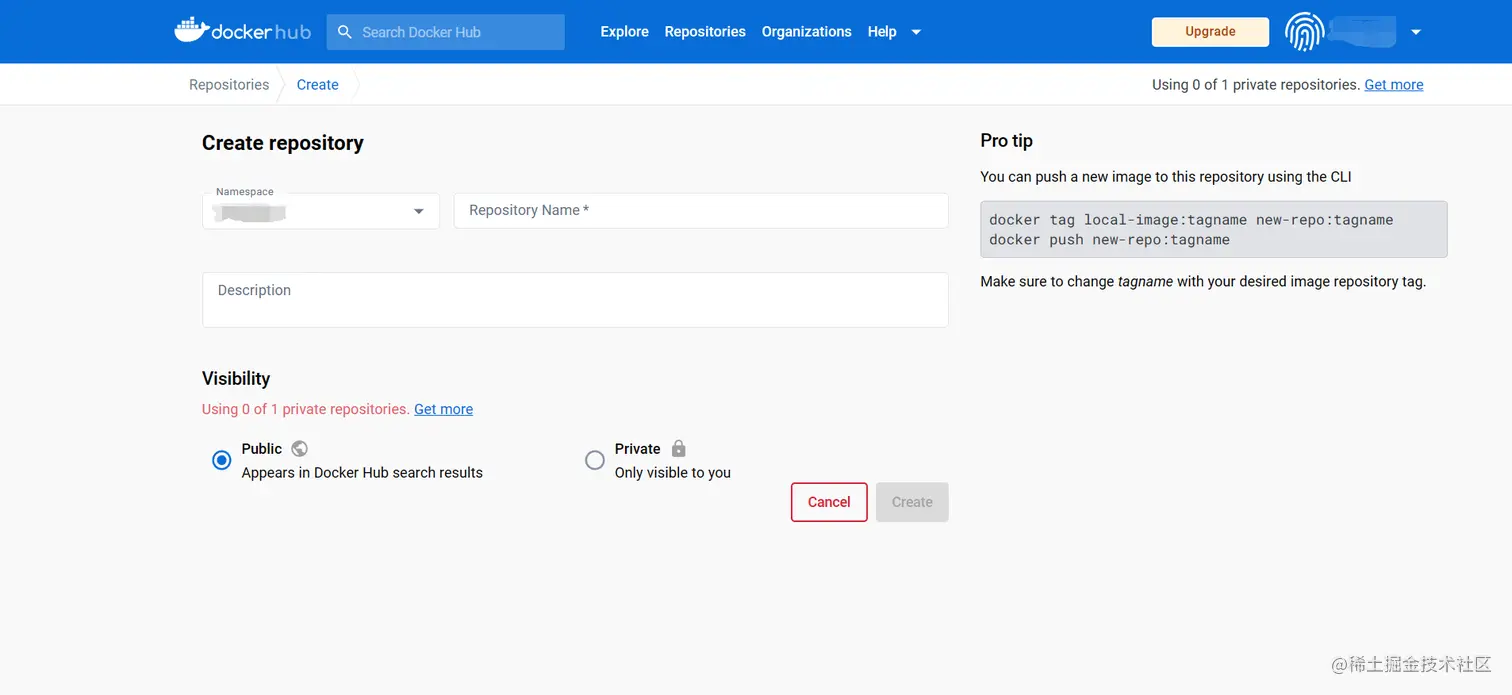Select the Public visibility radio button

click(x=222, y=460)
